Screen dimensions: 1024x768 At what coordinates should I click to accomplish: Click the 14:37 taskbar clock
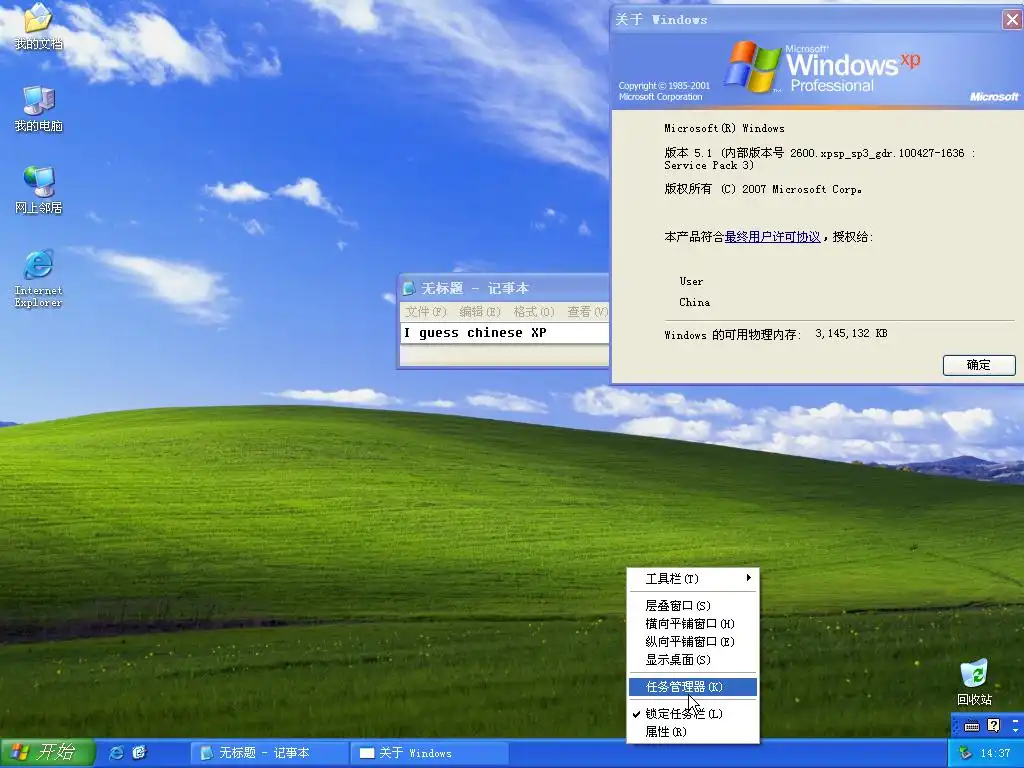[995, 753]
